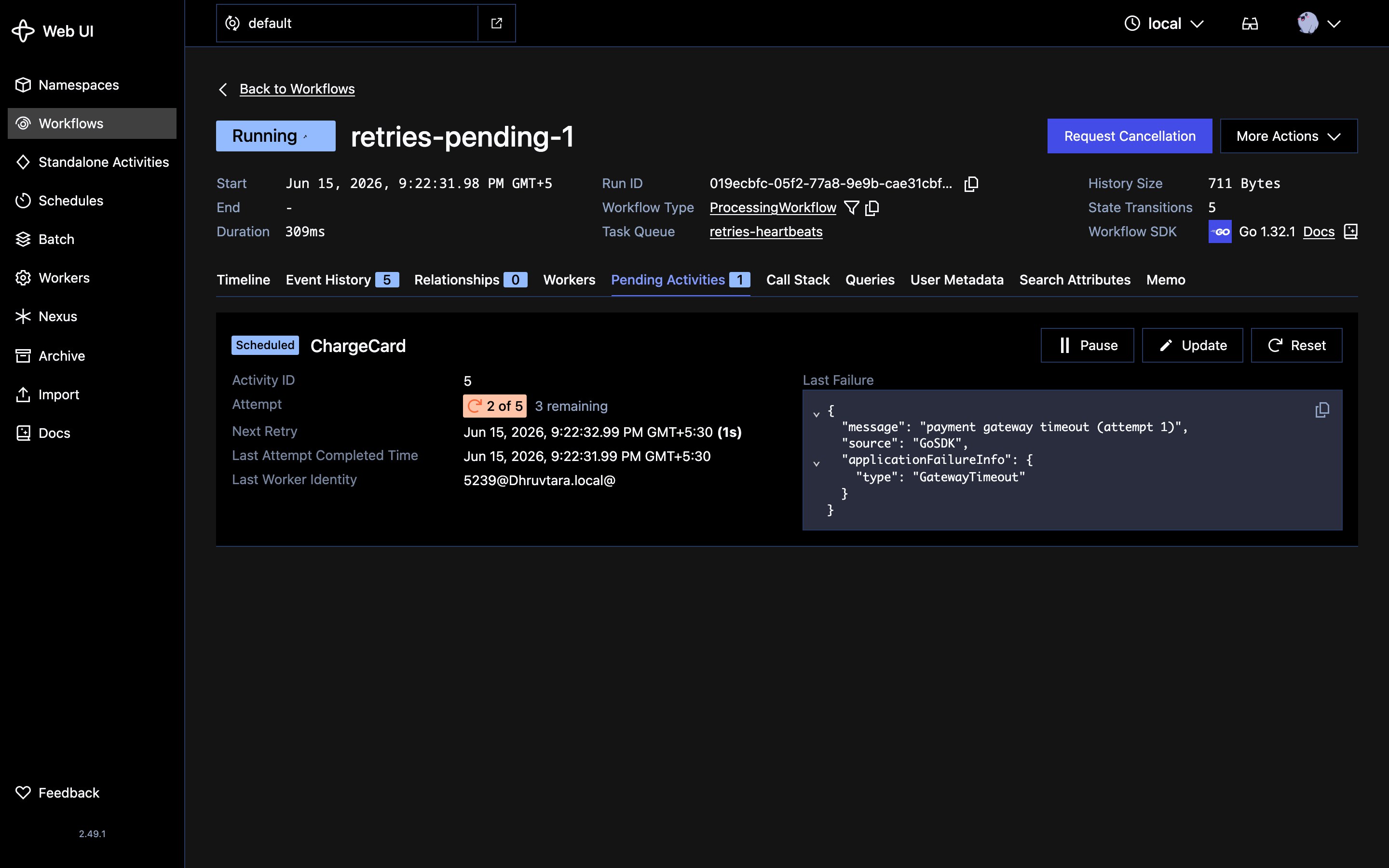The width and height of the screenshot is (1389, 868).
Task: Click History Size value 711 Bytes
Action: click(1244, 184)
